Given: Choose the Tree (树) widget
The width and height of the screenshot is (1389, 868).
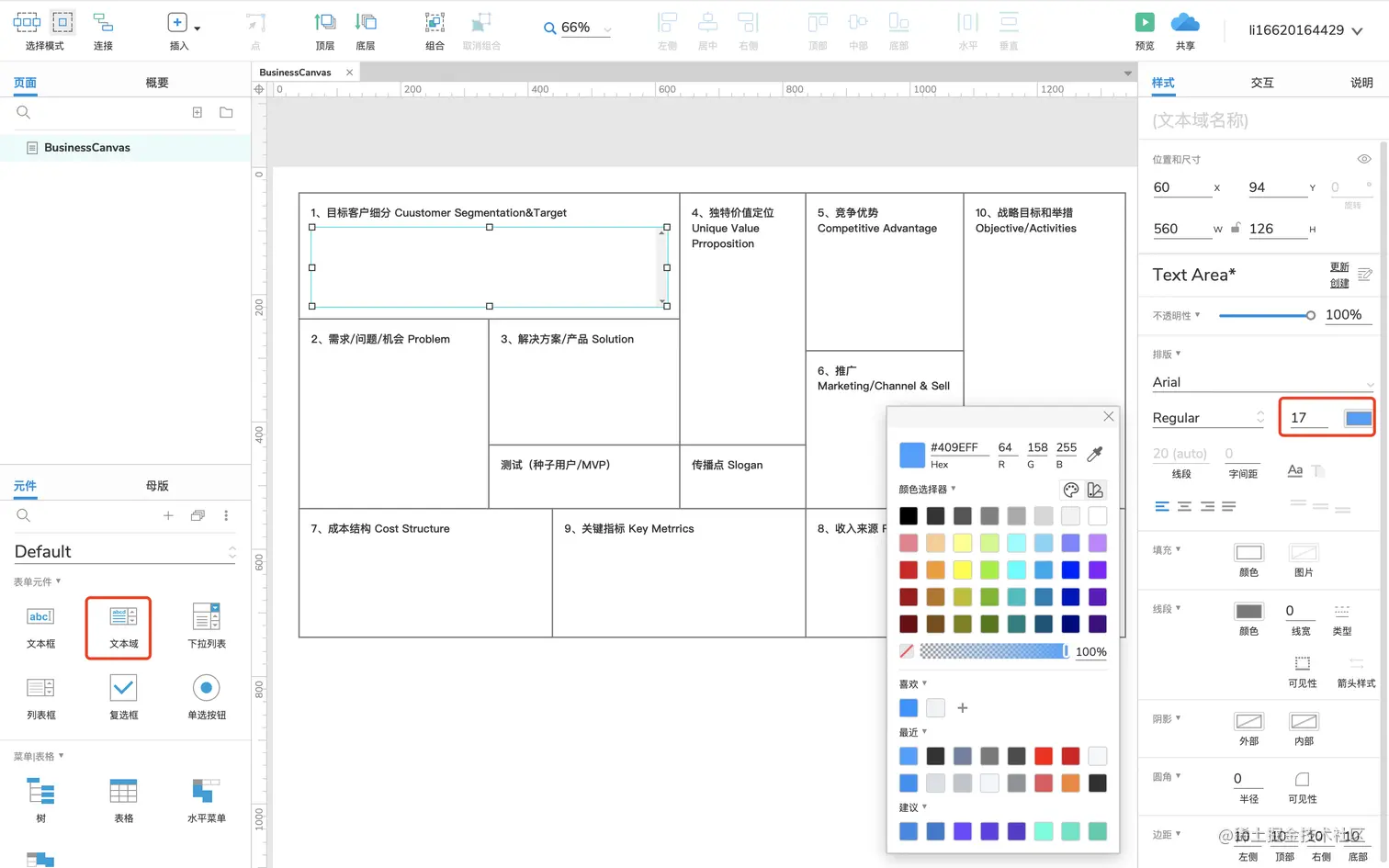Looking at the screenshot, I should click(x=40, y=800).
